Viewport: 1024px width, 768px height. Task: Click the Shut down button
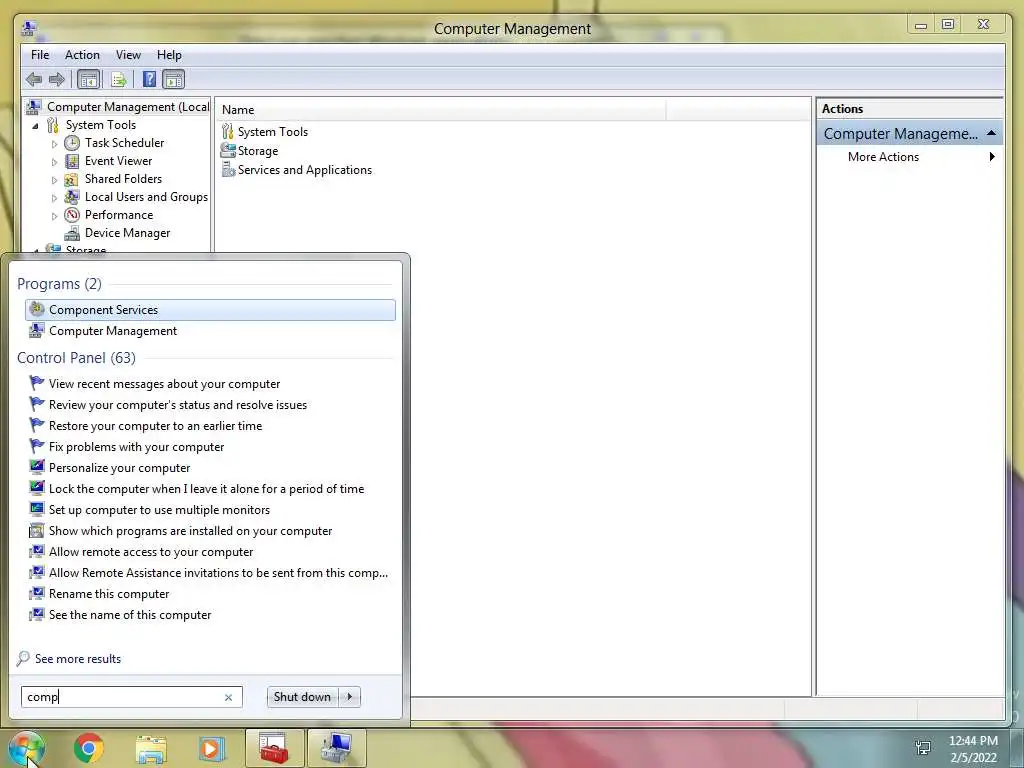point(302,697)
